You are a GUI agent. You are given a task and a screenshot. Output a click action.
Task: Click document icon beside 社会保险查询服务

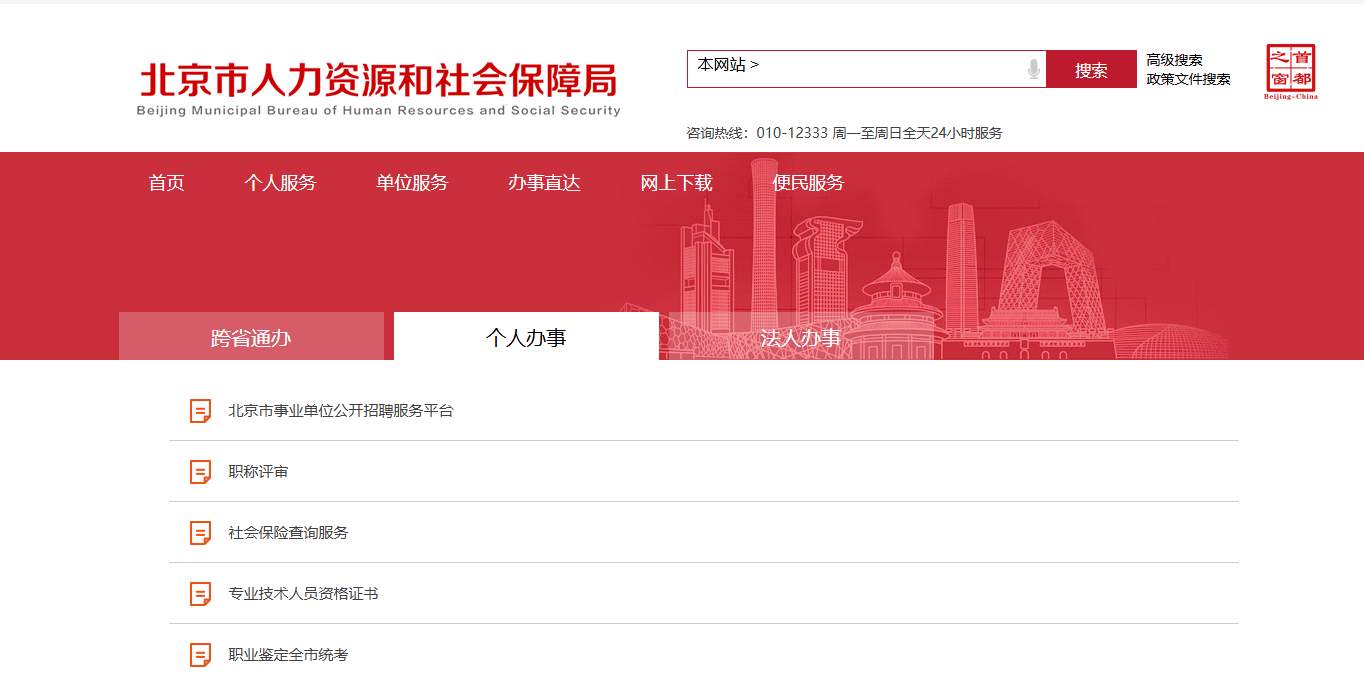tap(201, 533)
